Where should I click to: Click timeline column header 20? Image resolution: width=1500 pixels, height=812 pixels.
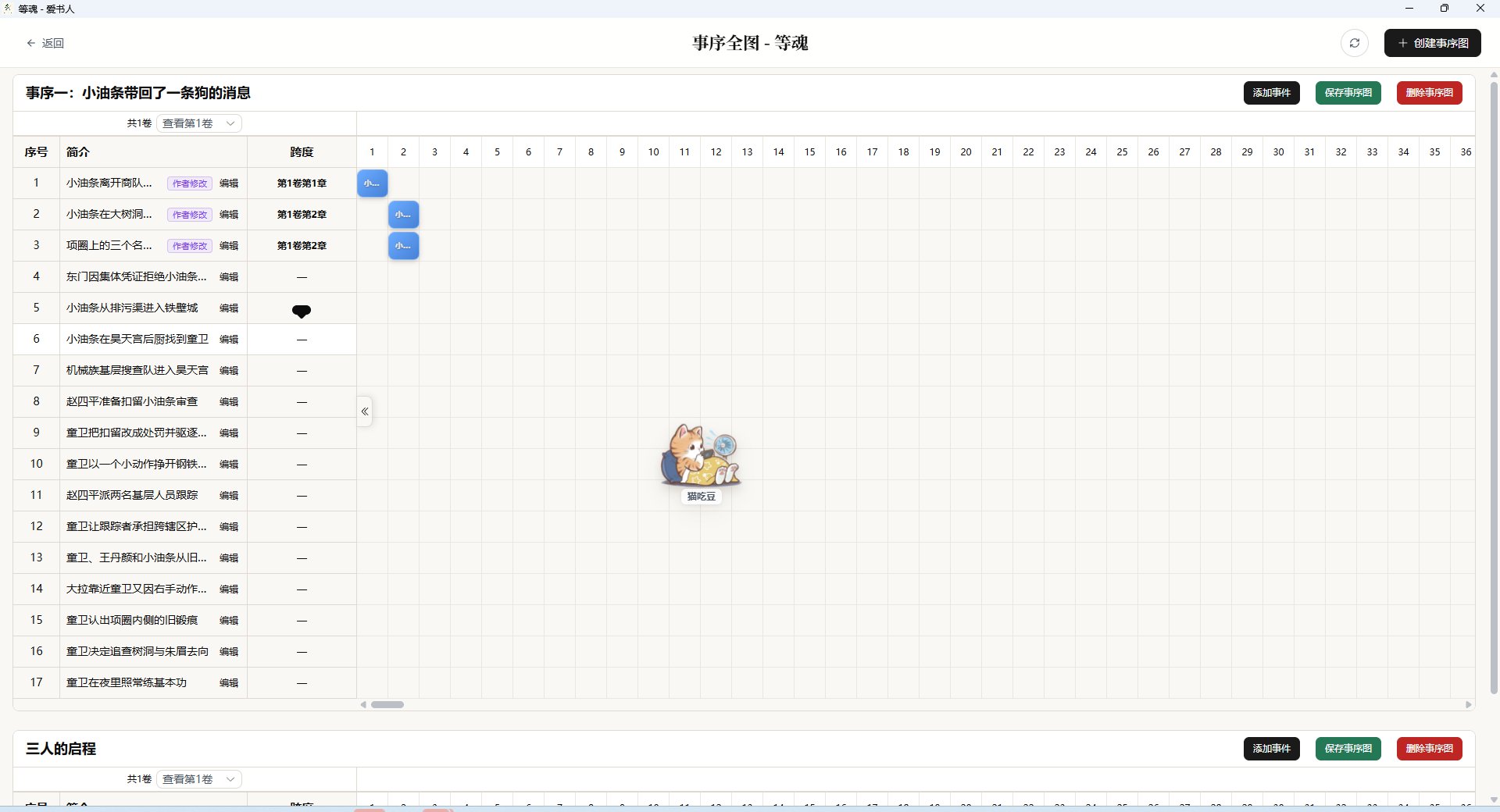tap(966, 152)
